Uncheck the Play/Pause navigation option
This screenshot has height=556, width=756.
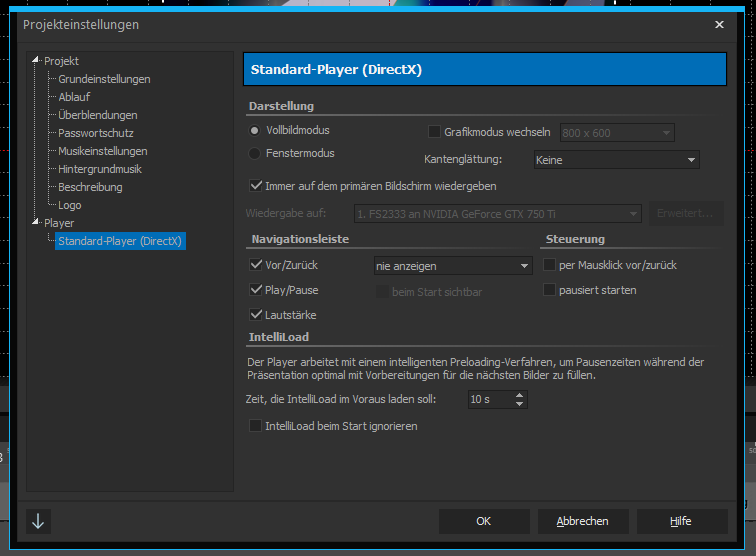[256, 290]
